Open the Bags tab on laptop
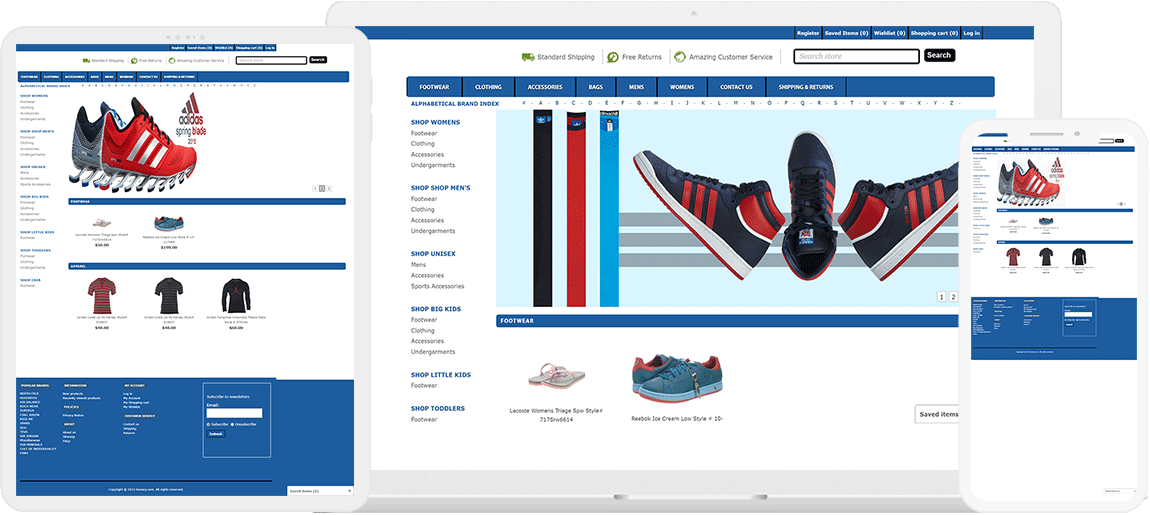 [596, 87]
